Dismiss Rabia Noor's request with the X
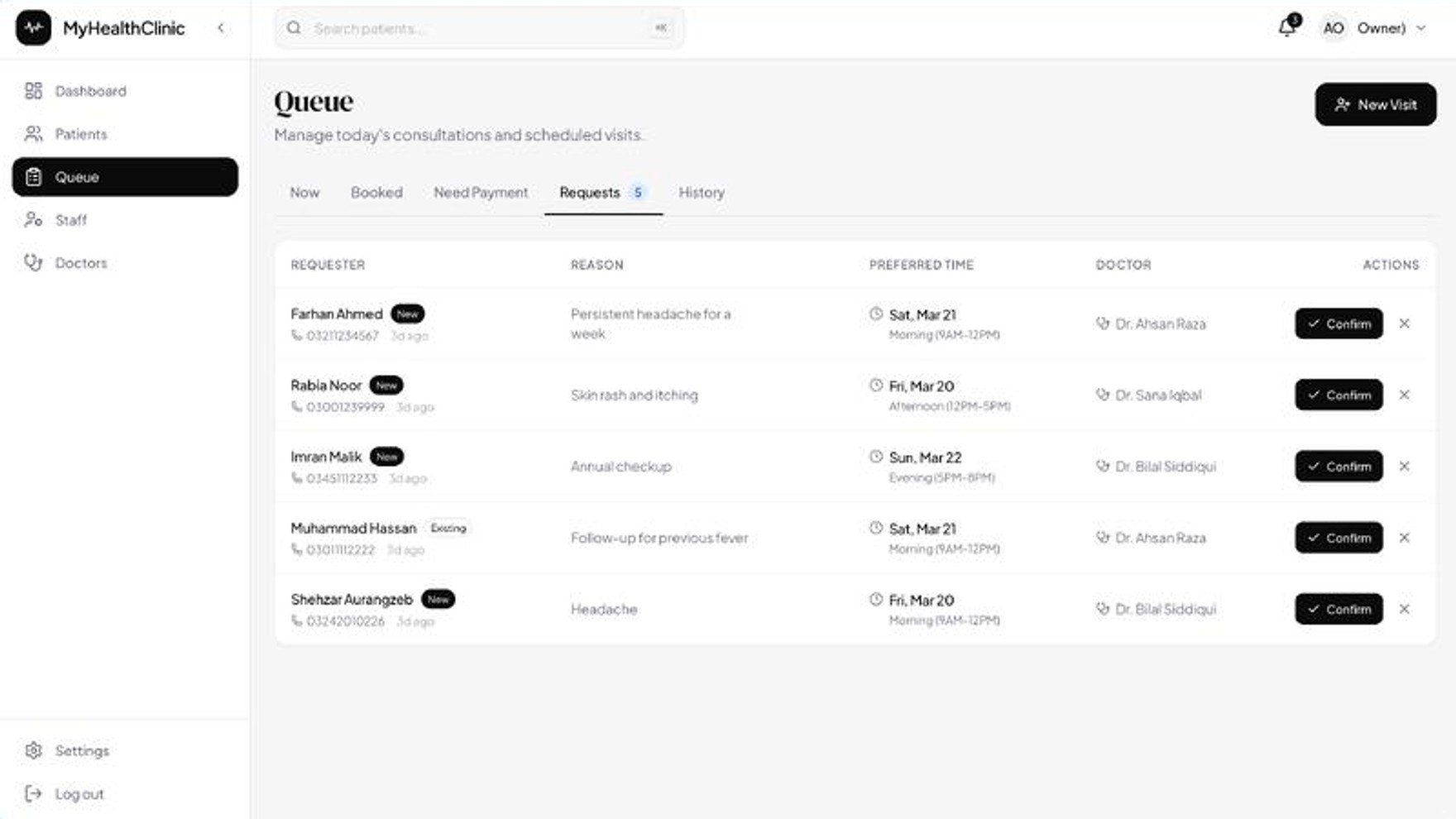Screen dimensions: 1456x819 click(x=1404, y=395)
